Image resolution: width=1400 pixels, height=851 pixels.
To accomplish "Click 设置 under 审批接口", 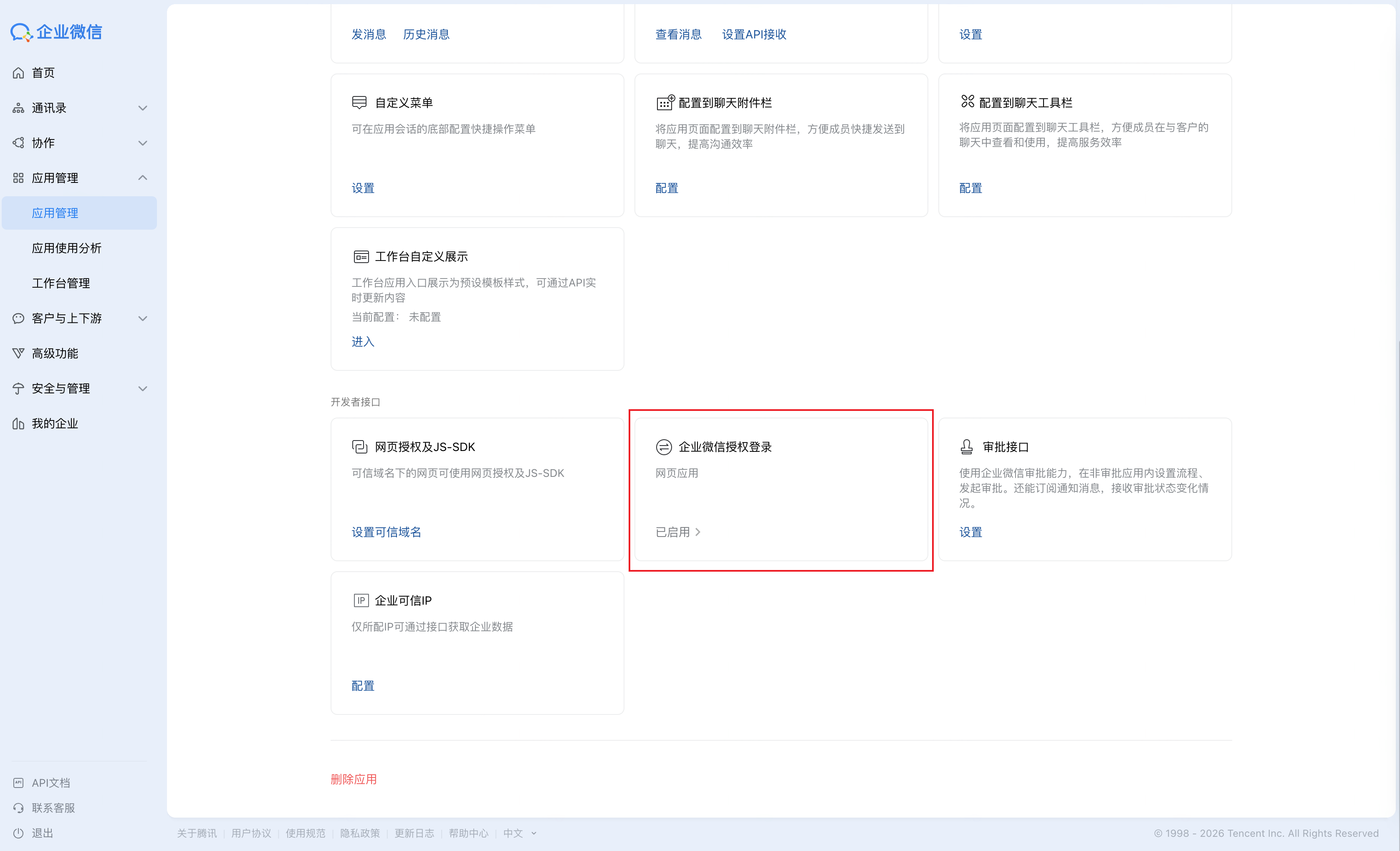I will click(x=970, y=532).
